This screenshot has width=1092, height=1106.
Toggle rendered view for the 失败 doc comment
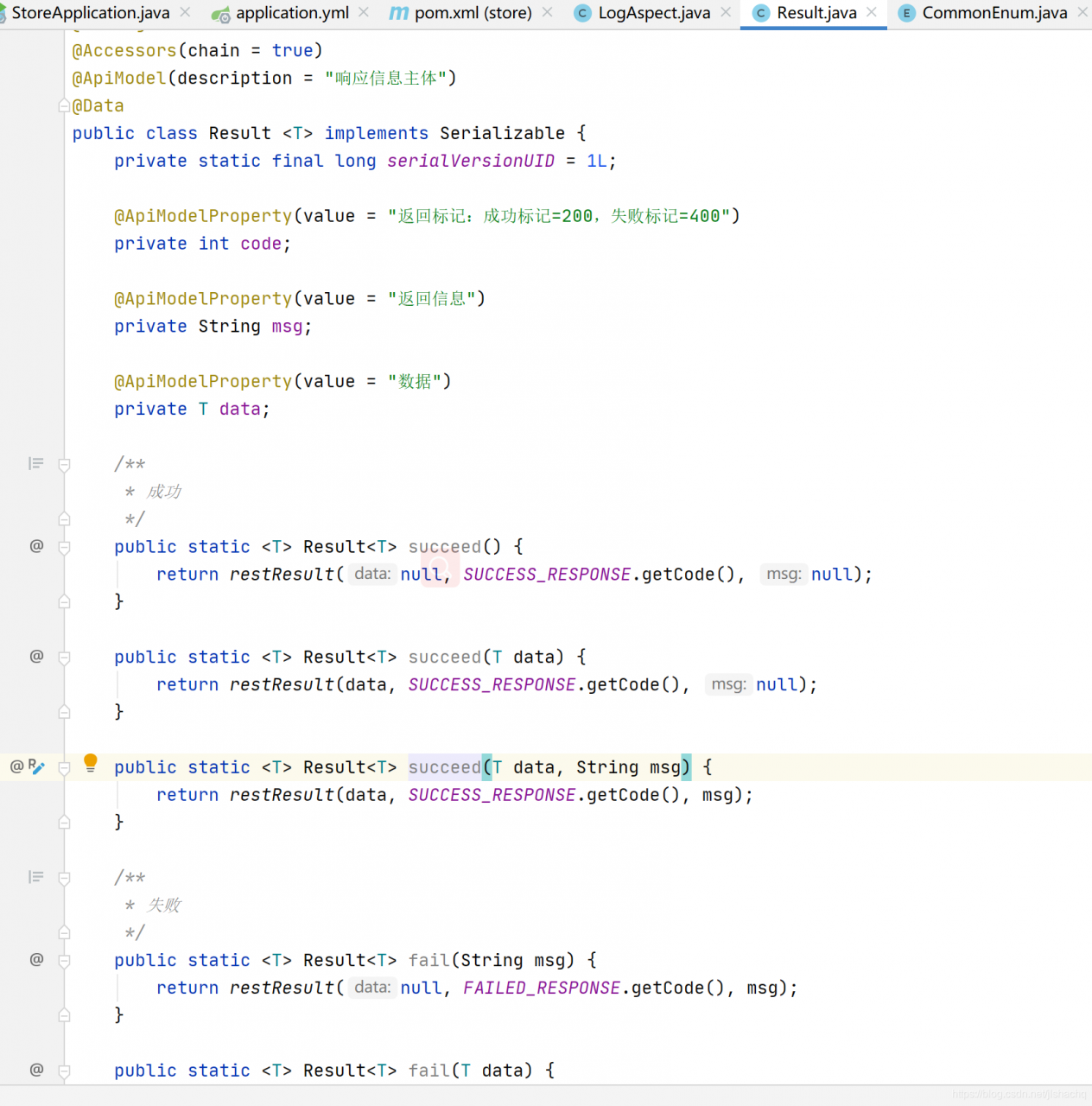(x=35, y=877)
